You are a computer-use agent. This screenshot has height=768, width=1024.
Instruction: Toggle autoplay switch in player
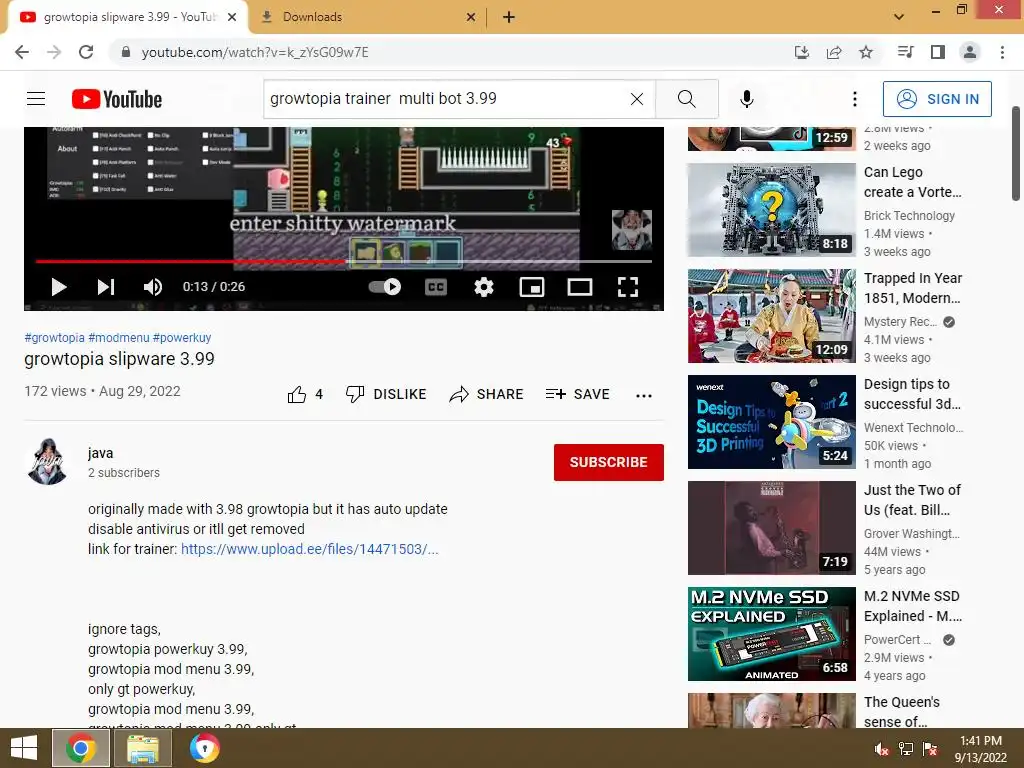click(385, 287)
